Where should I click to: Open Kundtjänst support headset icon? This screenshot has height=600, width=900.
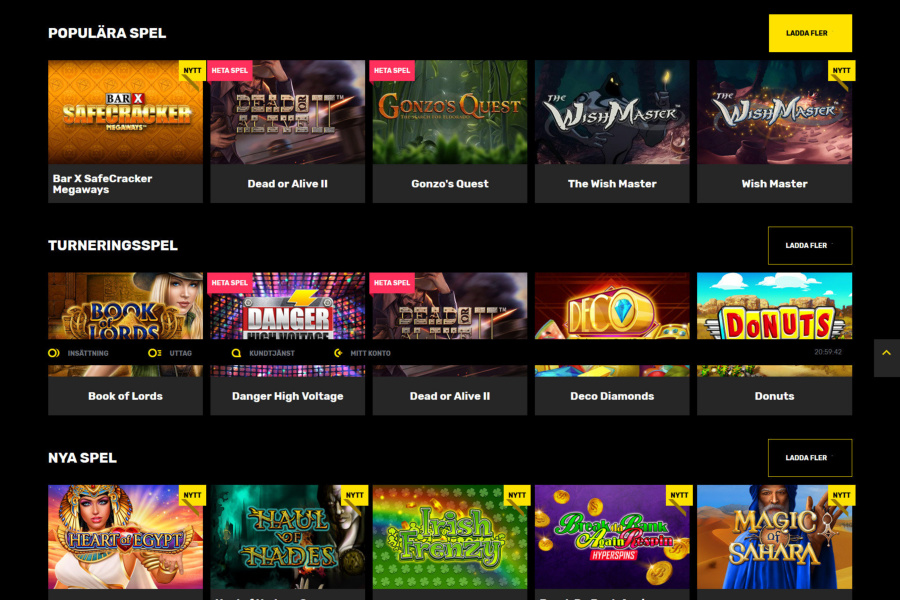236,353
